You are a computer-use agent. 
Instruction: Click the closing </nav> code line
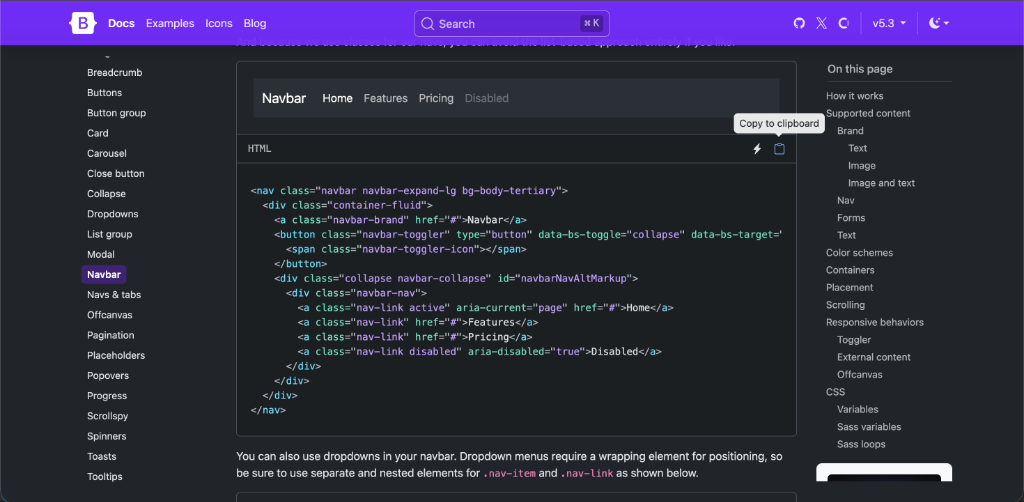click(x=268, y=411)
